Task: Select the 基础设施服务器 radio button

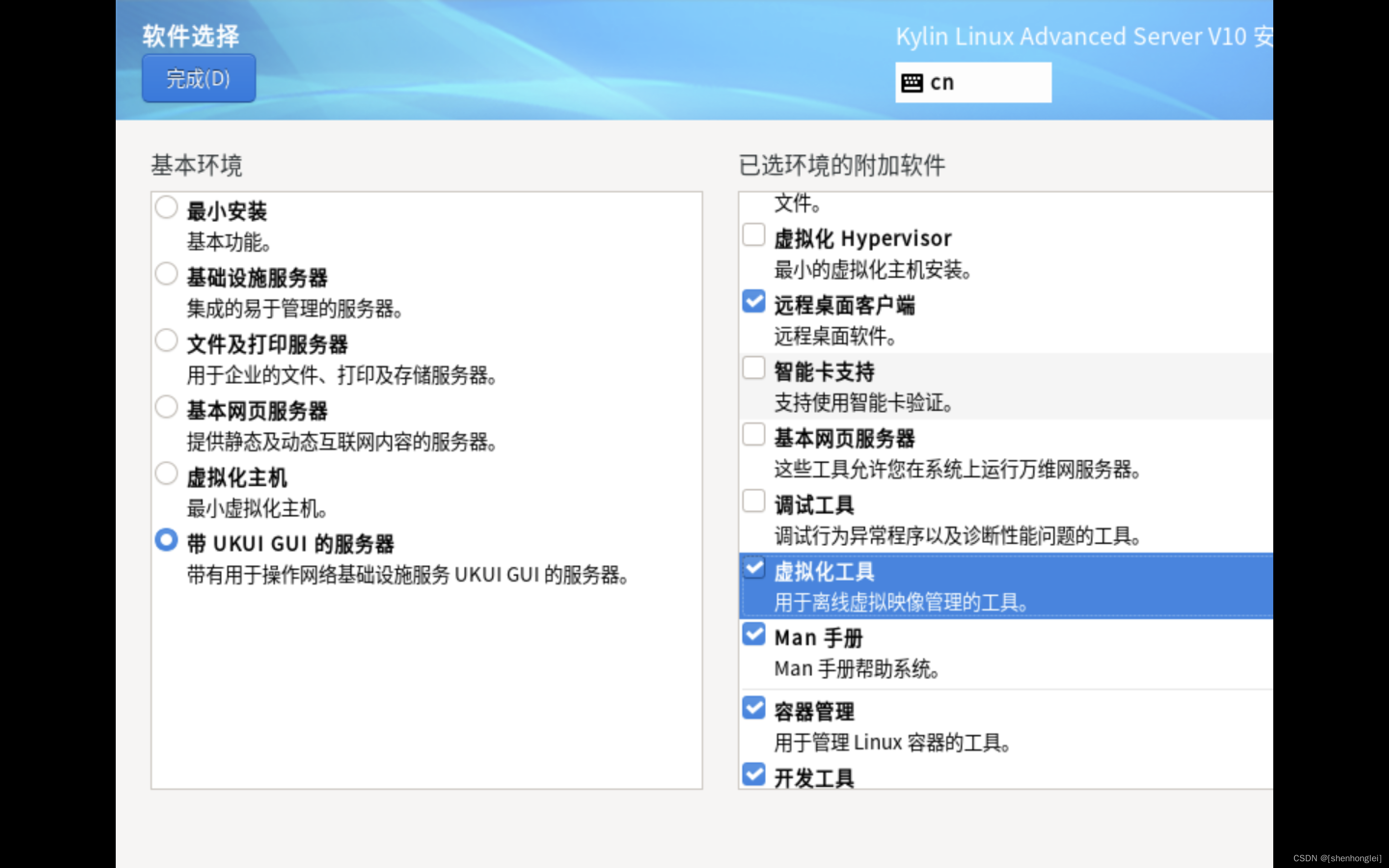Action: coord(166,274)
